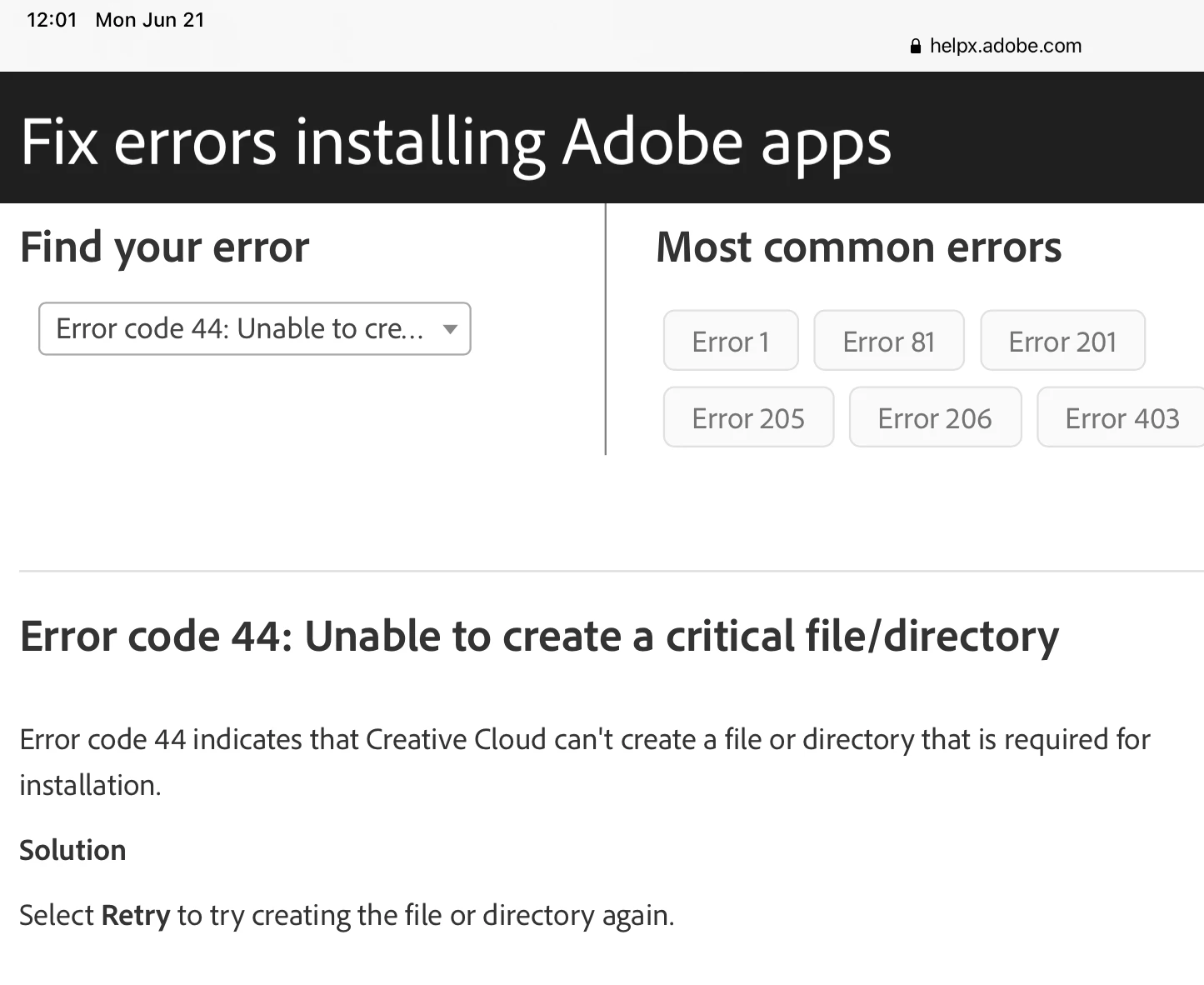Tap the helpx.adobe.com address bar
The height and width of the screenshot is (985, 1204).
coord(1006,46)
